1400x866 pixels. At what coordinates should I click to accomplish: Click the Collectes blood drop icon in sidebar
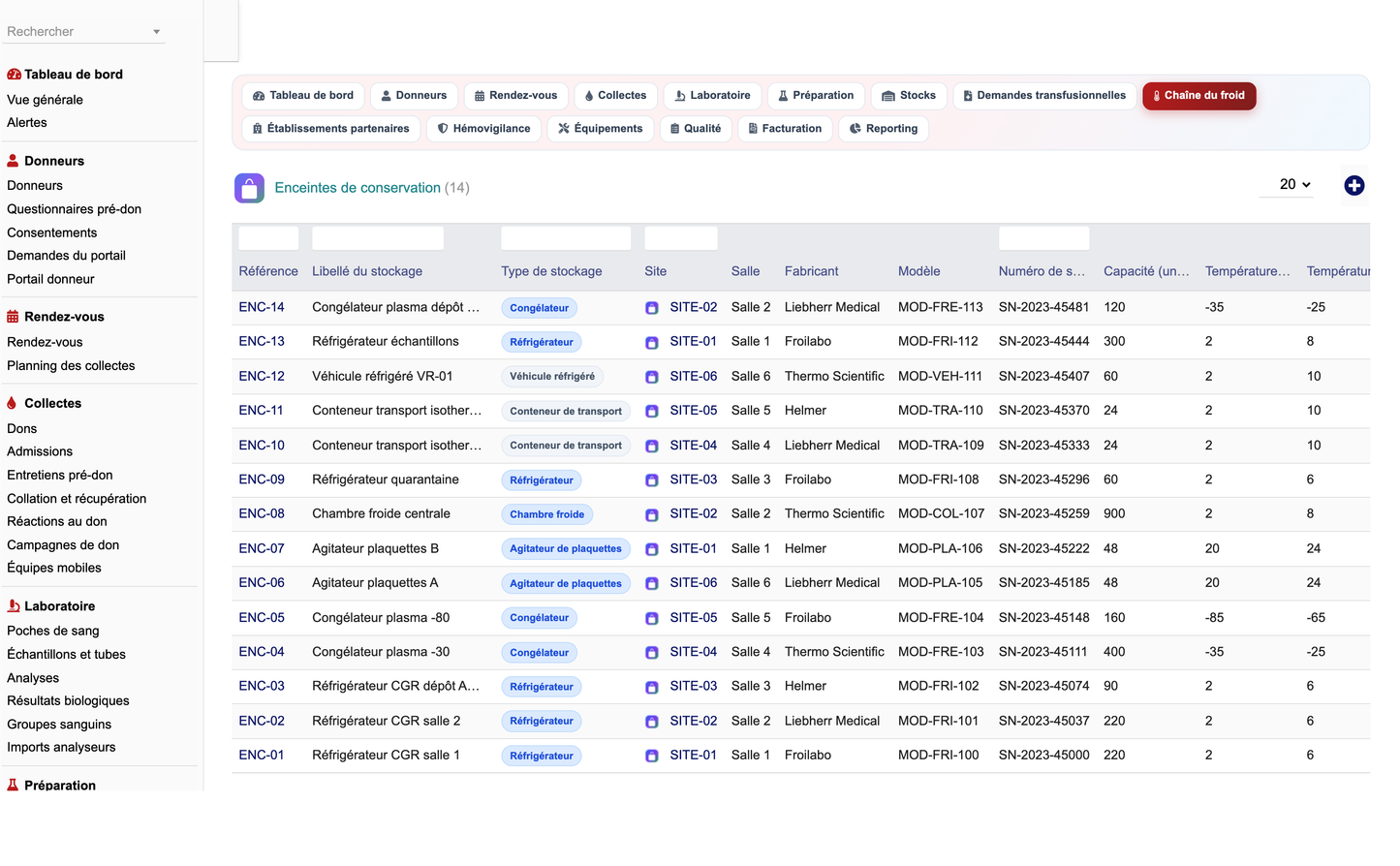pyautogui.click(x=12, y=403)
